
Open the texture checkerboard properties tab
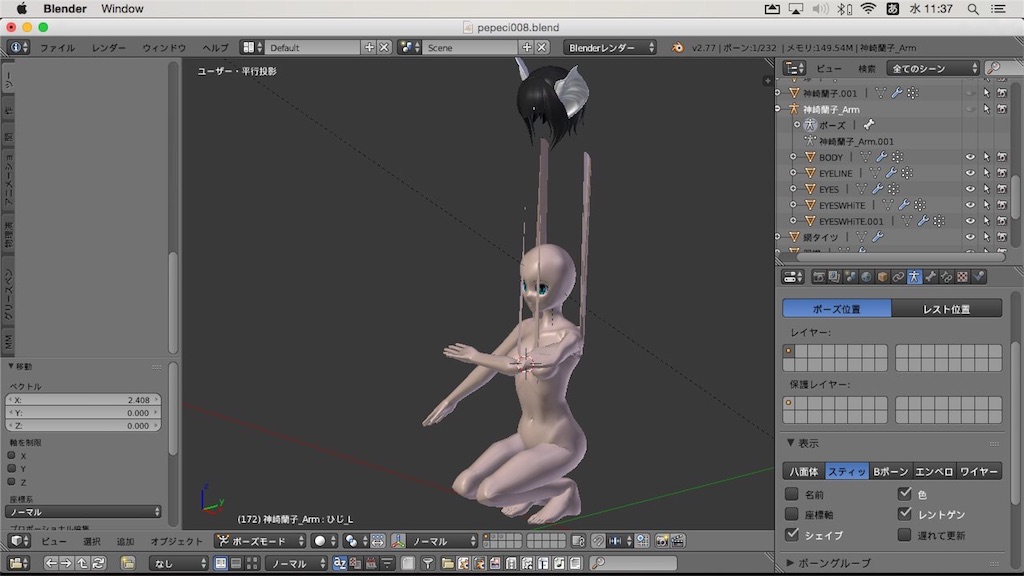click(963, 277)
